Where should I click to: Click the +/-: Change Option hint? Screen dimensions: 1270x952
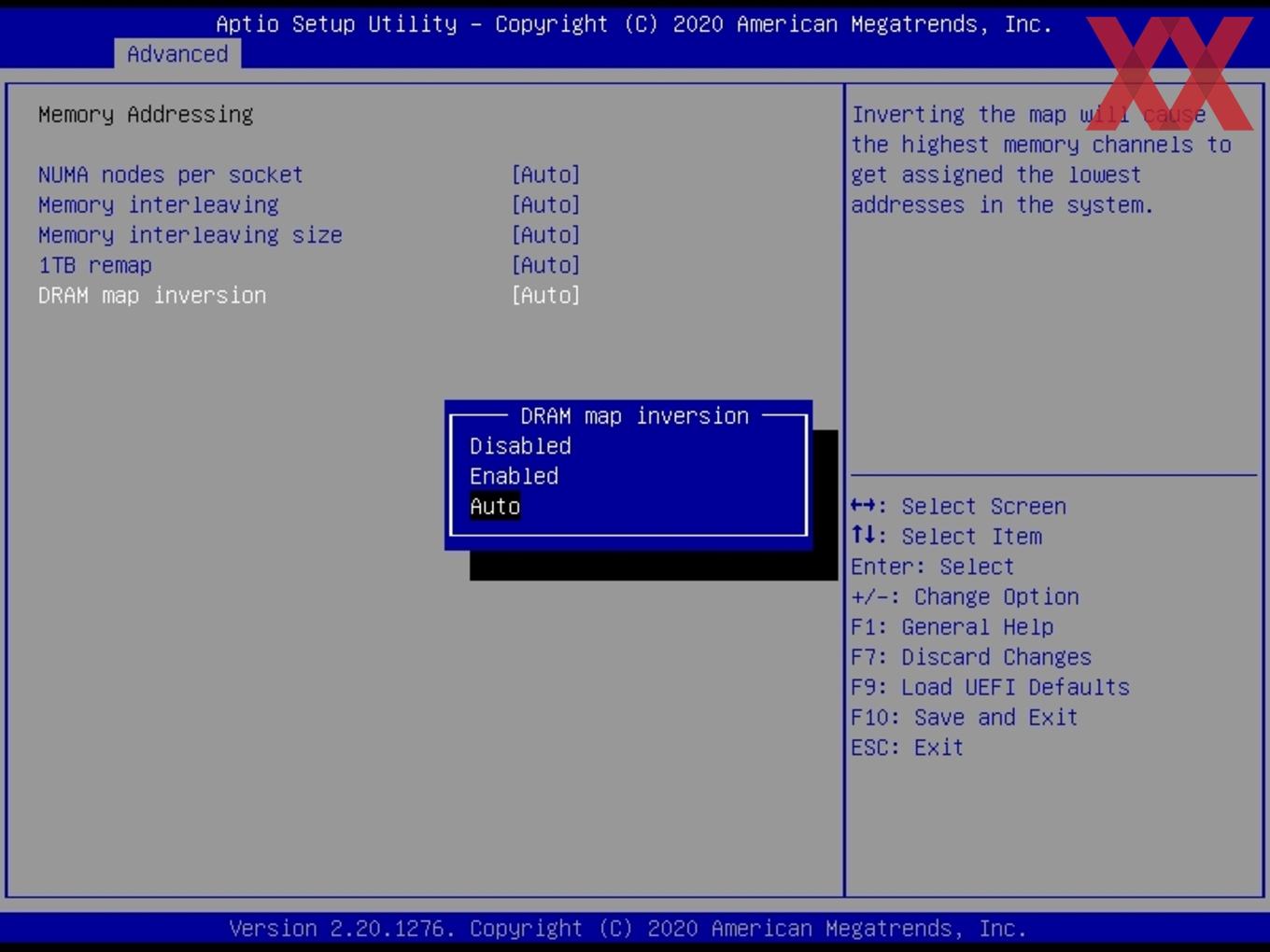(x=965, y=596)
